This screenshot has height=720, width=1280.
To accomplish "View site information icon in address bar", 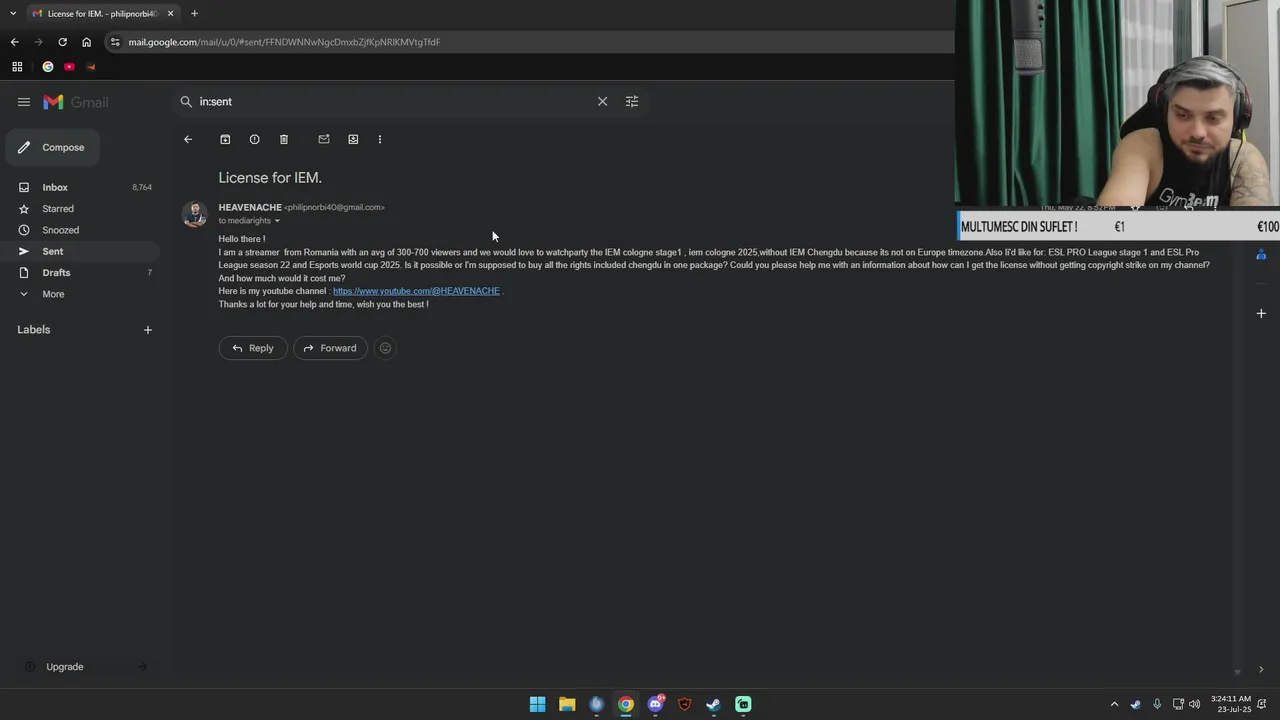I will [115, 42].
